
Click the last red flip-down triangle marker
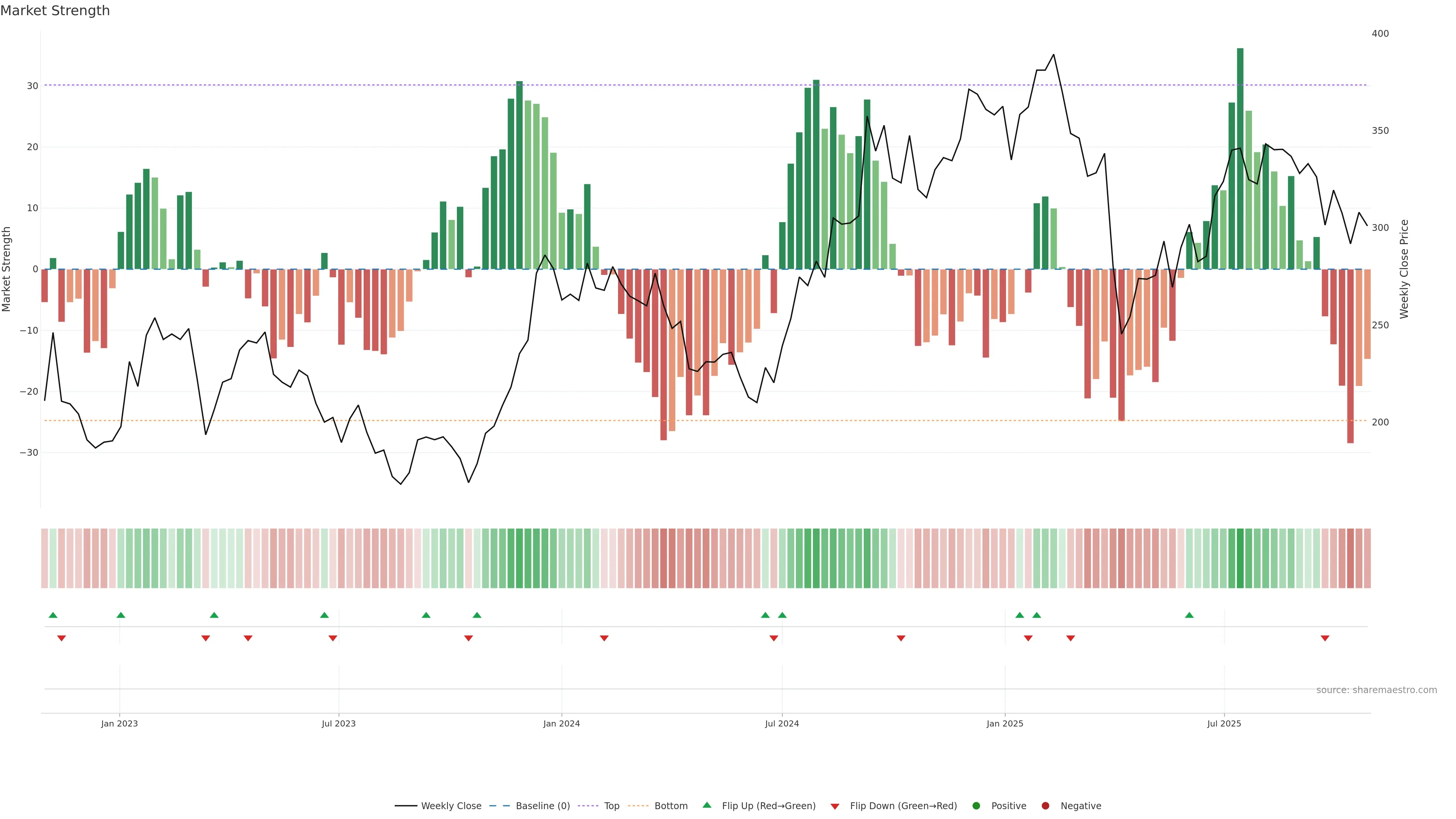(x=1325, y=638)
